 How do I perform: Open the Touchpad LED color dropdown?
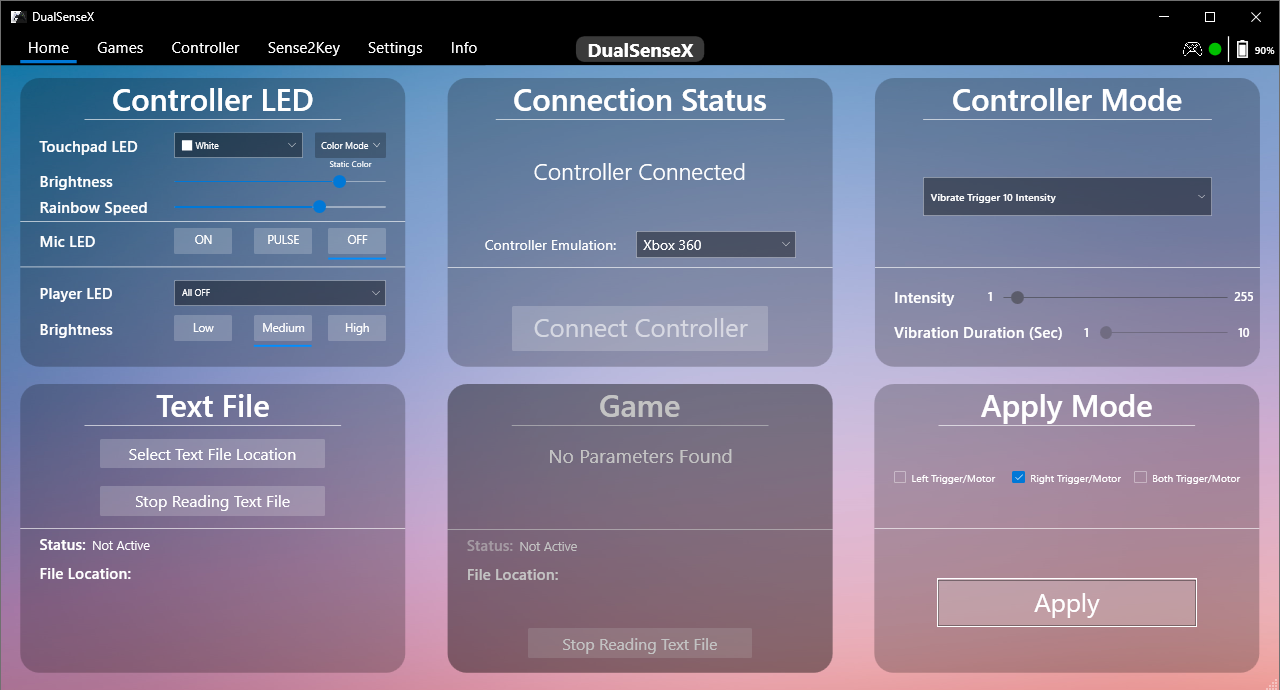(x=238, y=146)
